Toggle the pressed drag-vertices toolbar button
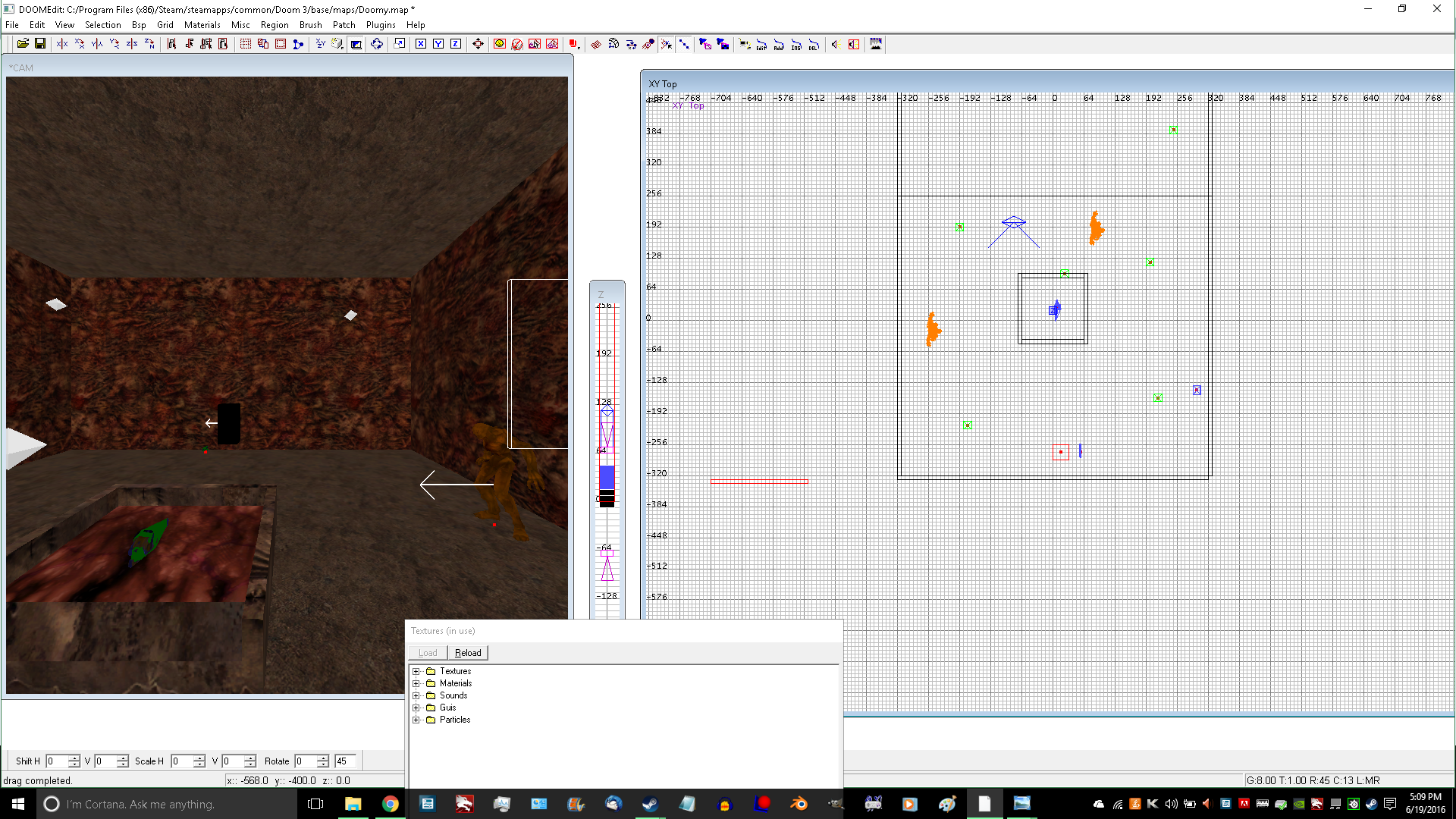 coord(667,44)
